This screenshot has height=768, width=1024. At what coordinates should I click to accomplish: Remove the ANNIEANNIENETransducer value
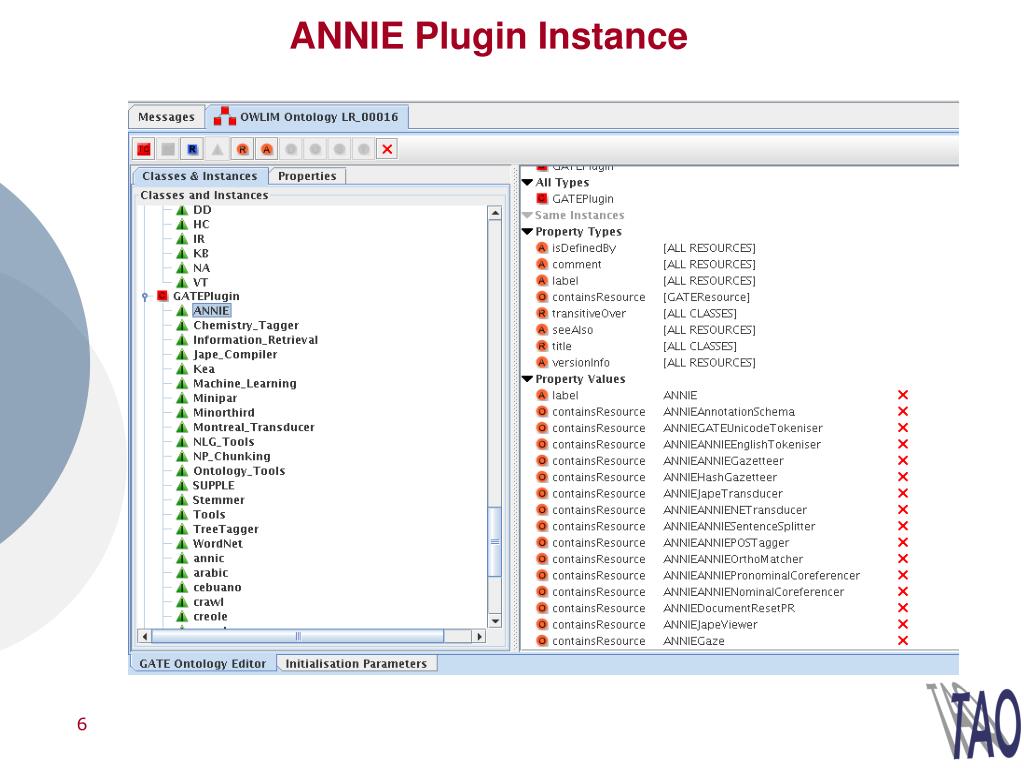click(x=903, y=509)
